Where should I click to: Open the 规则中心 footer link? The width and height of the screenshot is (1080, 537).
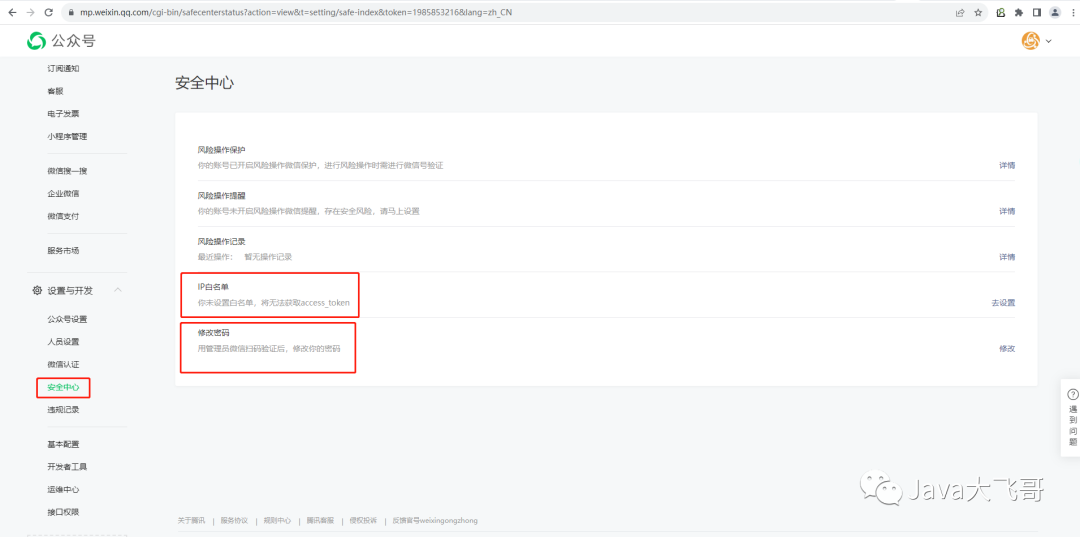pos(277,520)
